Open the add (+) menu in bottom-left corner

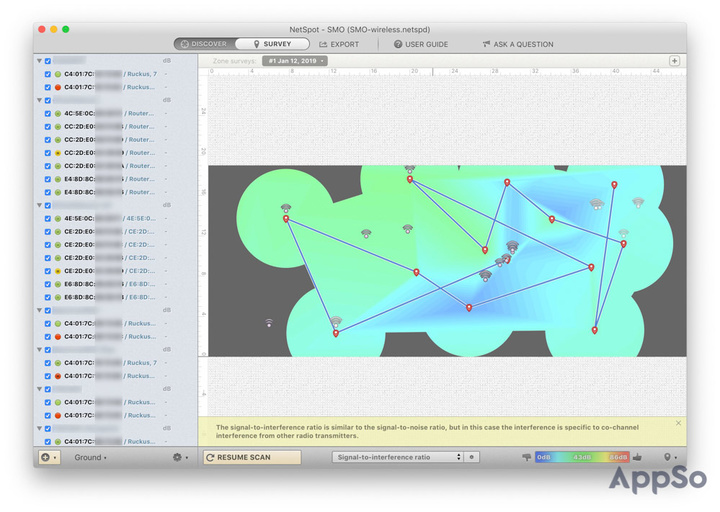click(49, 457)
